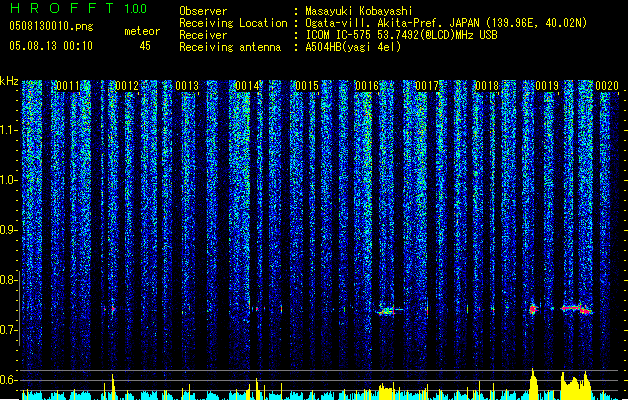The width and height of the screenshot is (629, 400).
Task: Click the meteor label
Action: click(x=142, y=31)
